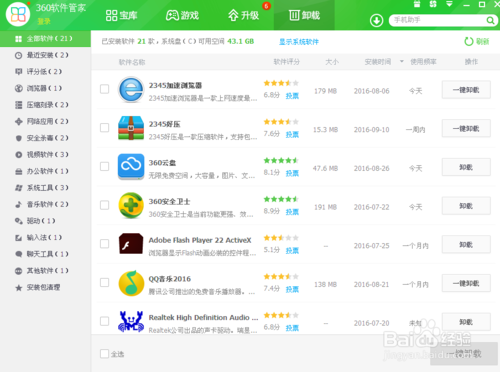Select 视频软件 (3) category
The height and width of the screenshot is (372, 500).
[x=45, y=155]
